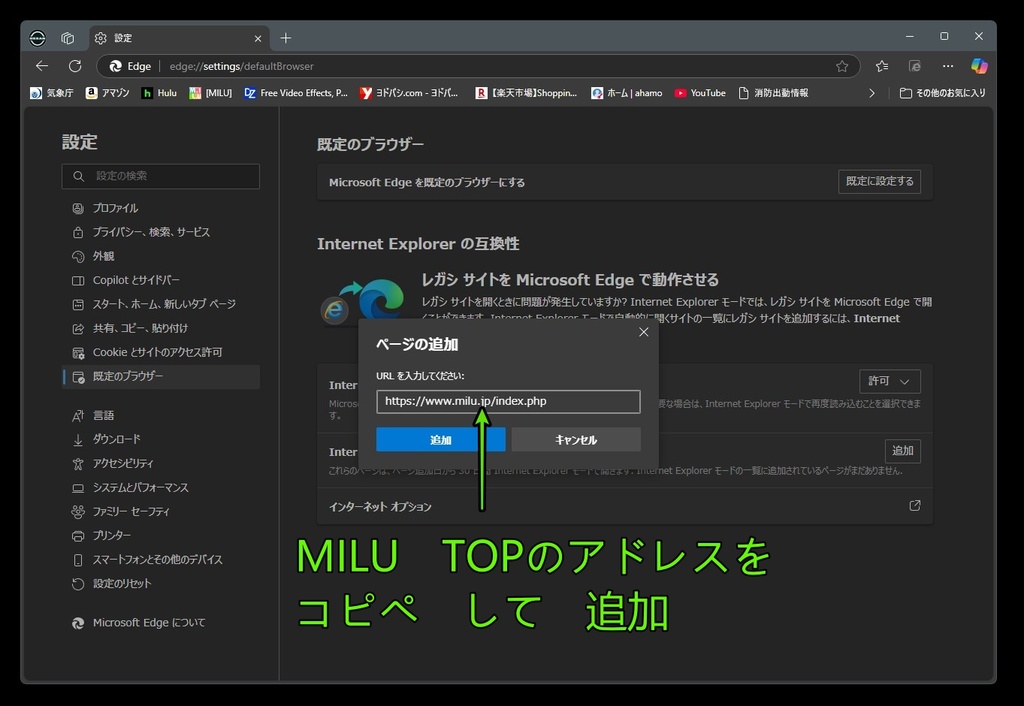Open the Hulu bookmark
The height and width of the screenshot is (706, 1024).
point(159,93)
